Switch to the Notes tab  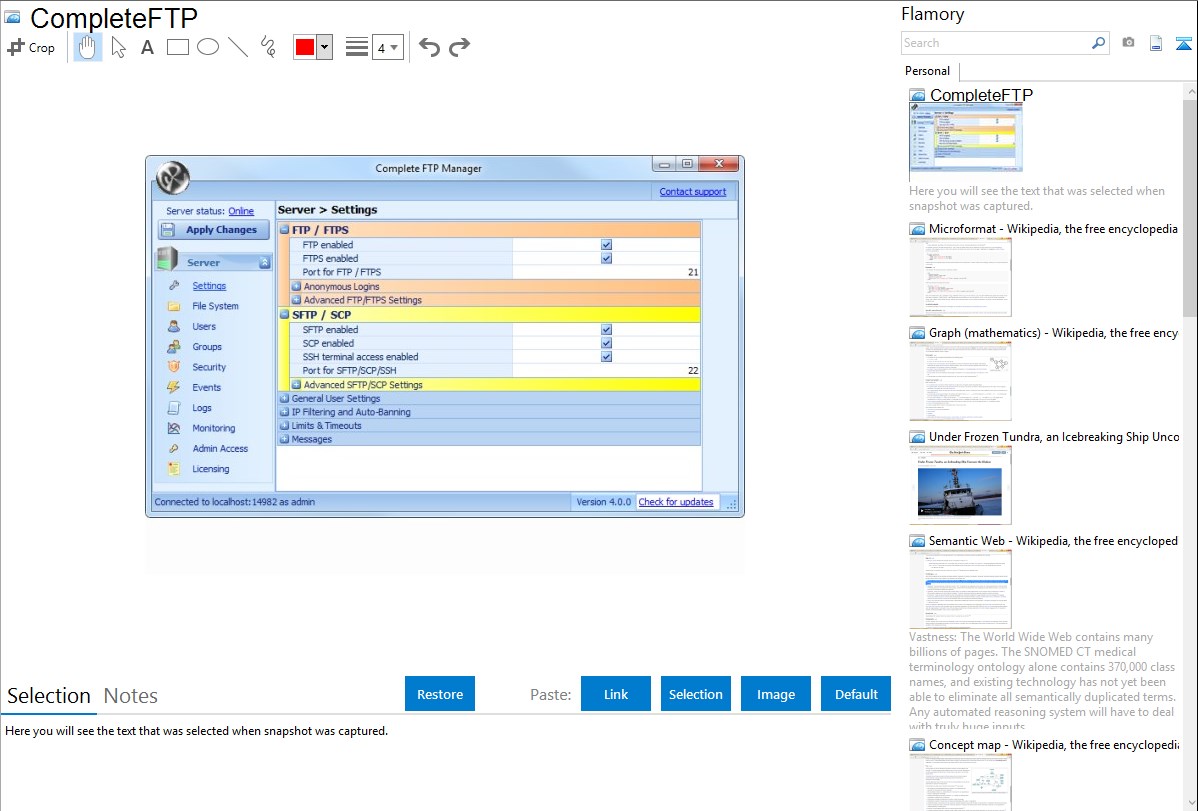tap(131, 696)
